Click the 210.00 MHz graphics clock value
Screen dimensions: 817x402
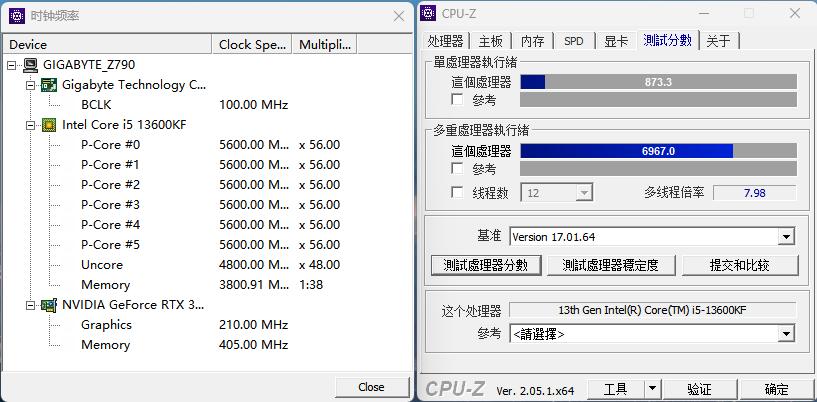coord(253,325)
